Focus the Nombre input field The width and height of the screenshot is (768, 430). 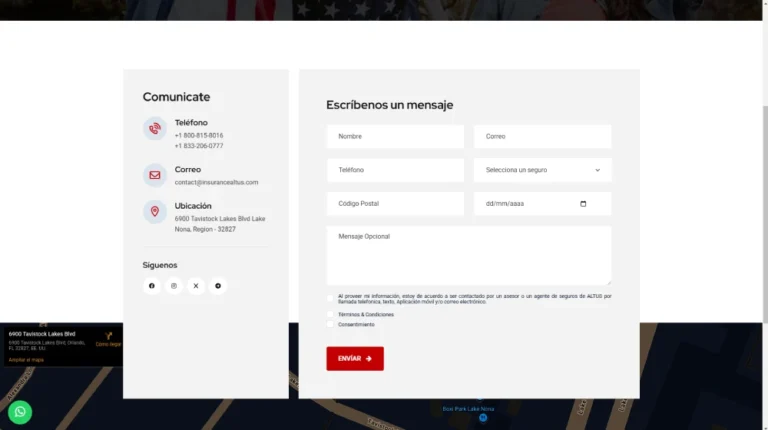tap(395, 137)
